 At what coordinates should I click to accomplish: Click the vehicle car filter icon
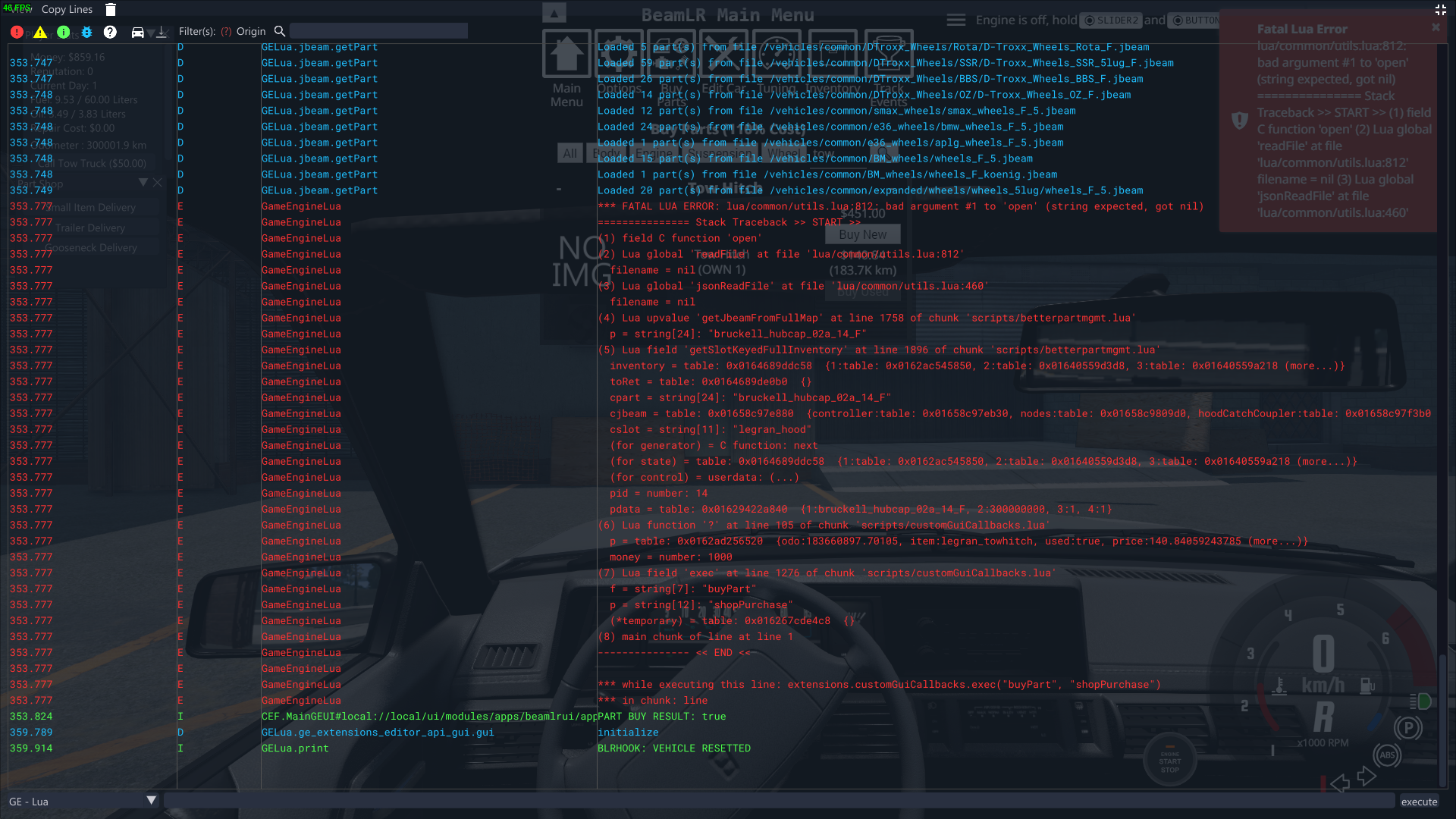click(x=137, y=32)
